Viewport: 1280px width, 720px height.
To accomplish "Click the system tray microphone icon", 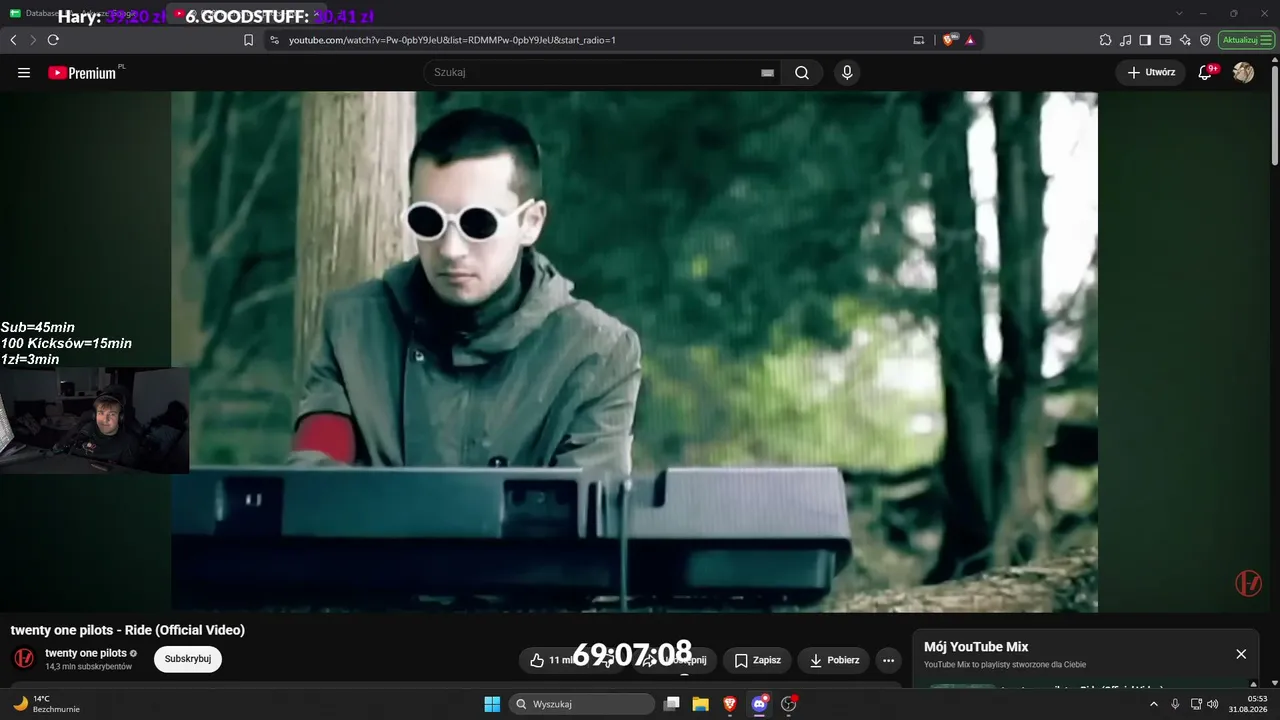I will (1175, 704).
